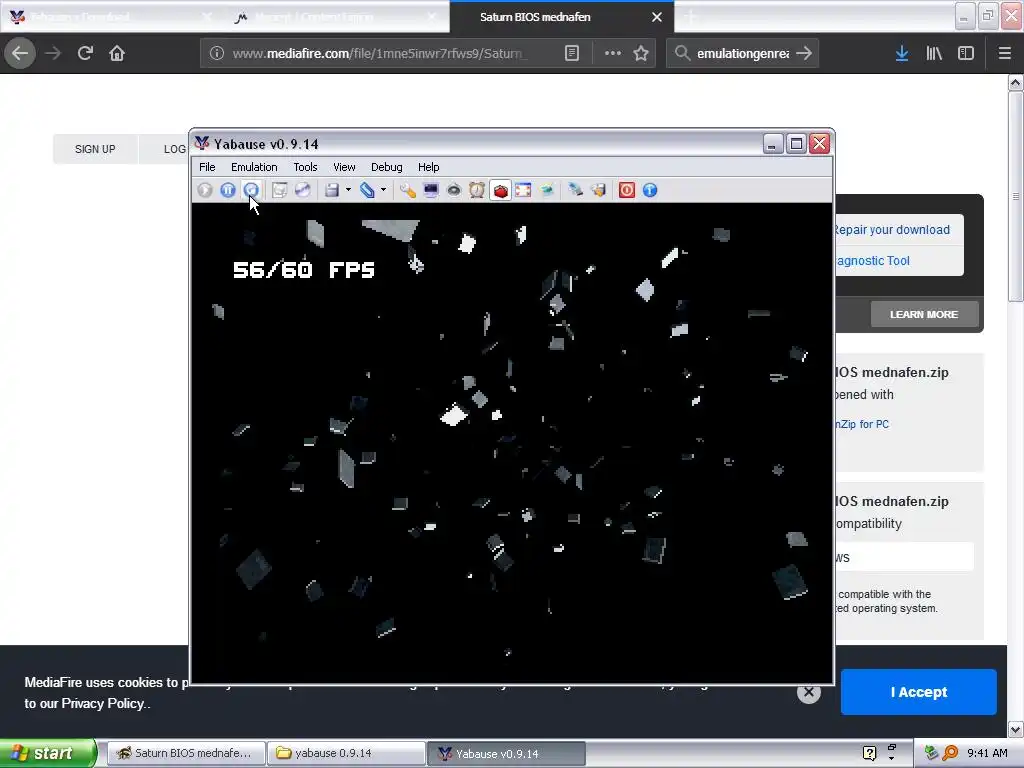Dismiss the cookie banner X button
Viewport: 1024px width, 768px height.
tap(808, 692)
